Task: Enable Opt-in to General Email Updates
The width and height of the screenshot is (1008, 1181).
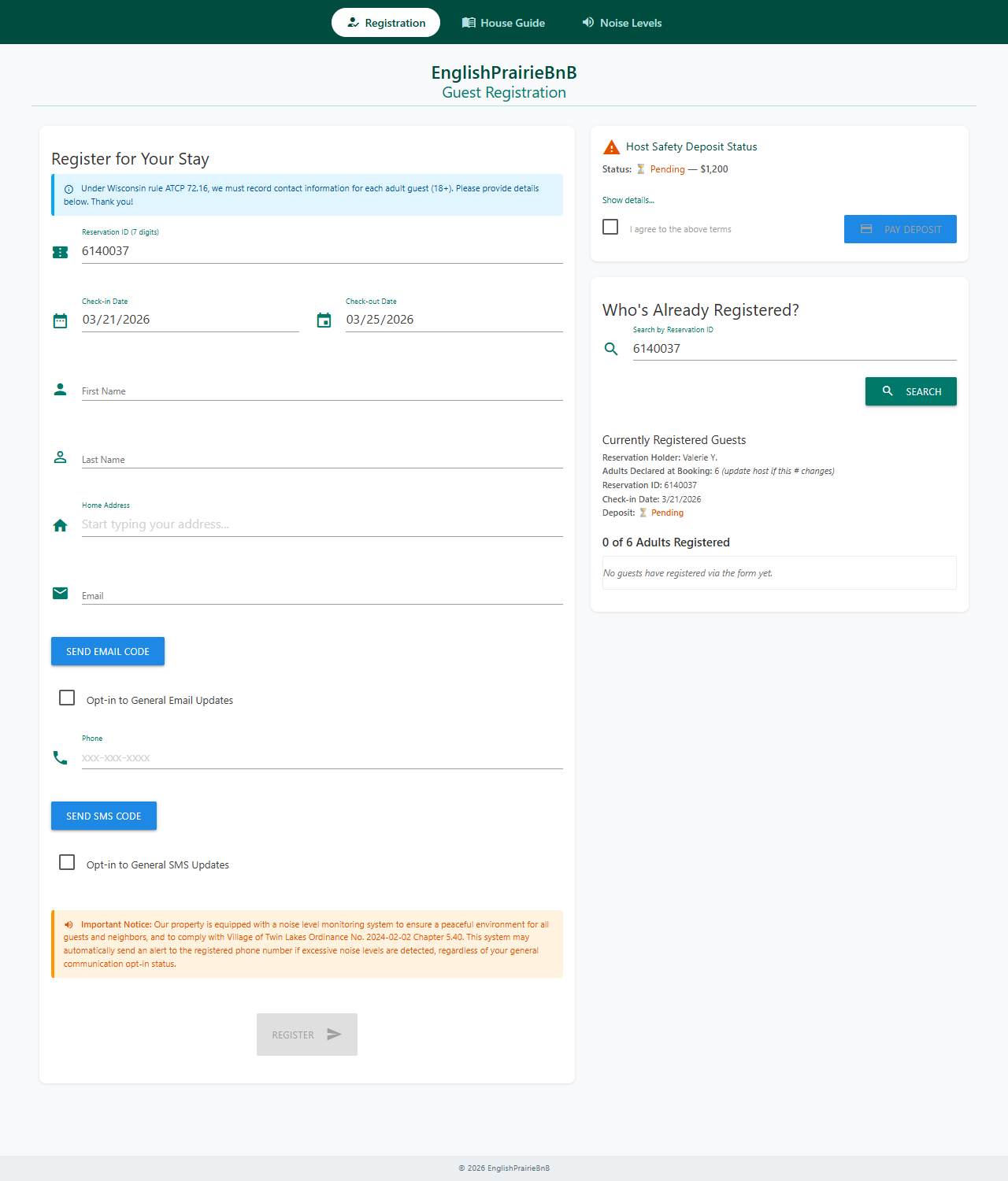Action: (x=66, y=697)
